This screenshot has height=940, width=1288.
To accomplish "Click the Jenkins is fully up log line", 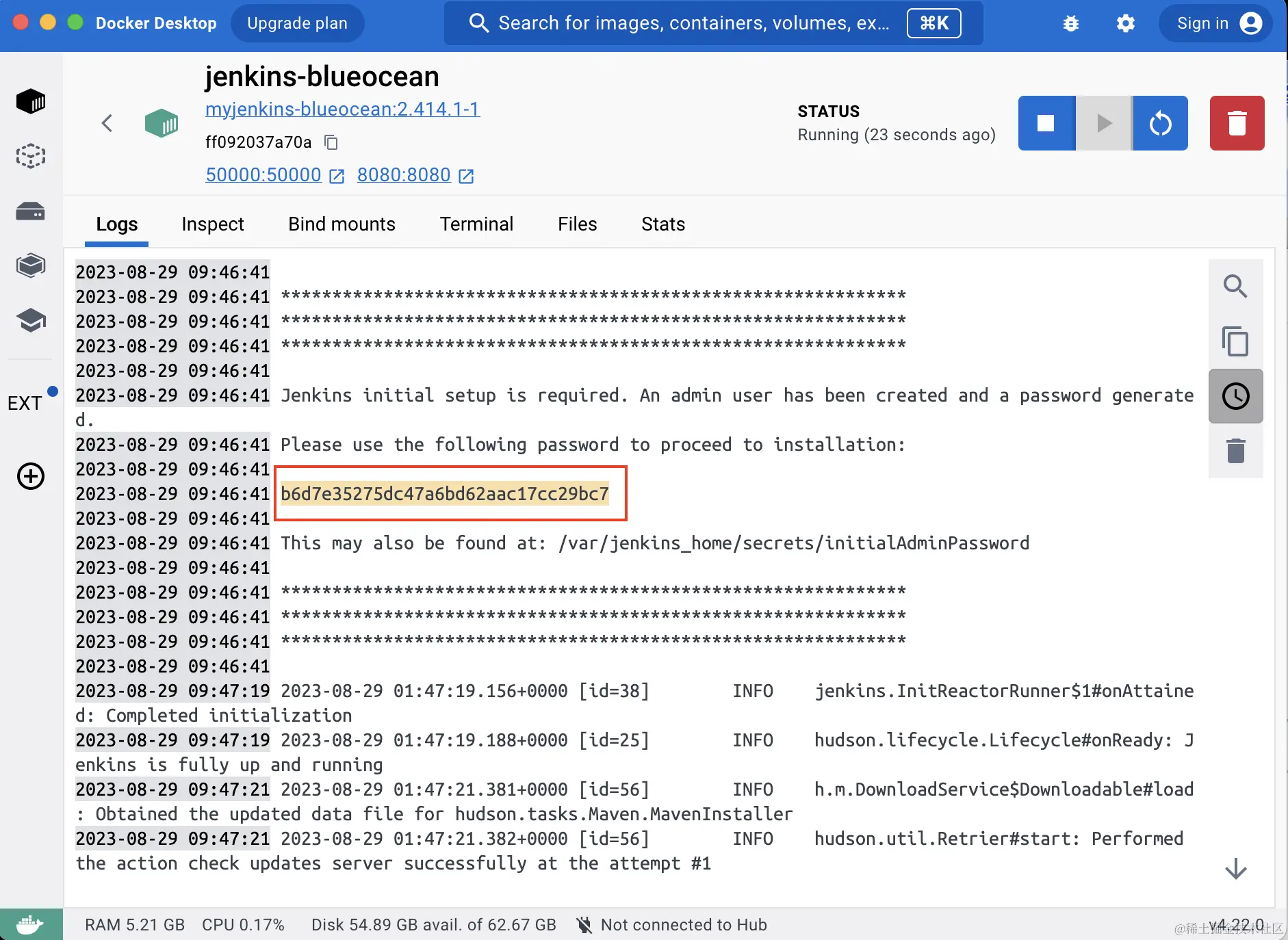I will [x=634, y=753].
